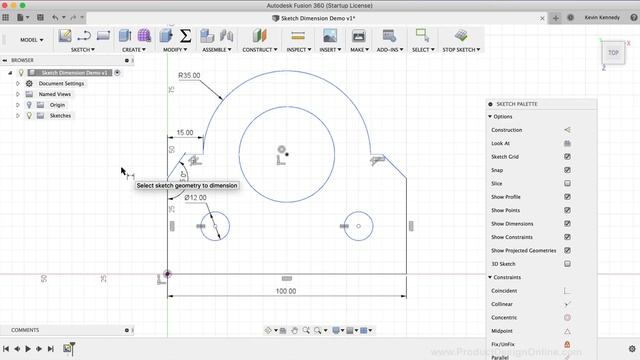Click the Fix/UnFix lock icon
This screenshot has width=640, height=360.
[567, 344]
